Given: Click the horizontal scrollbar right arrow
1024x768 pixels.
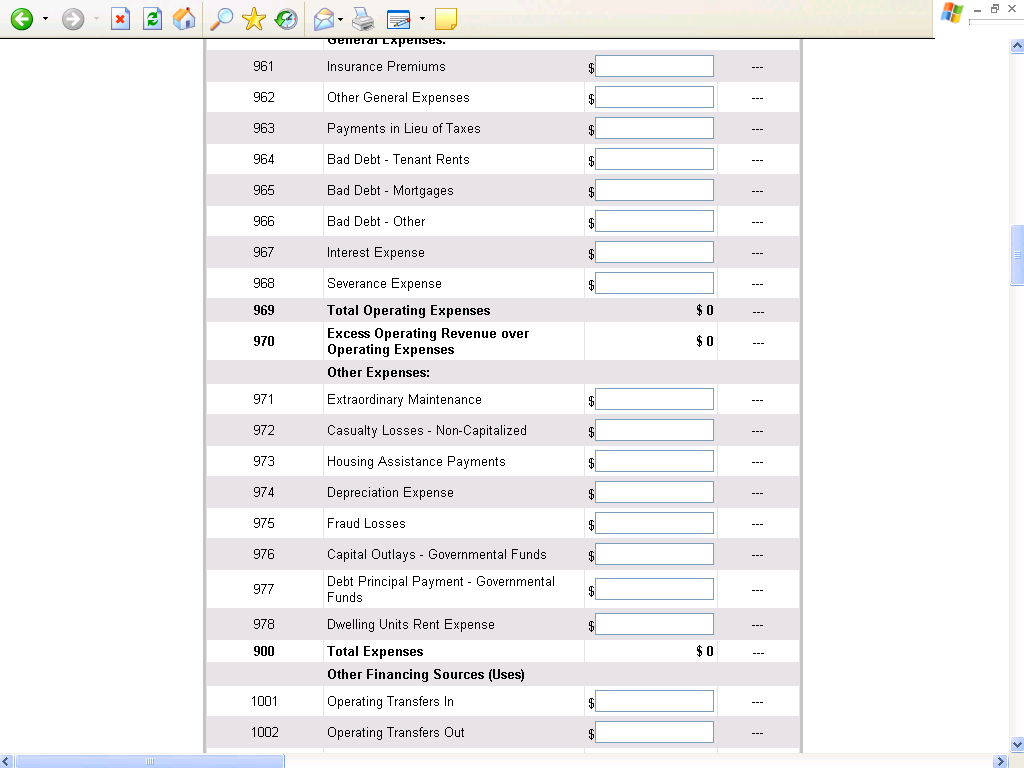Looking at the screenshot, I should 1000,761.
